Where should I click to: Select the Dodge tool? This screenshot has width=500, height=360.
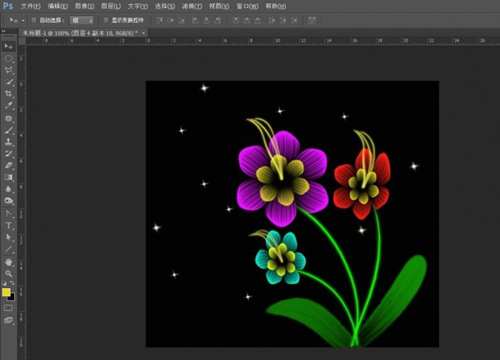pyautogui.click(x=8, y=201)
